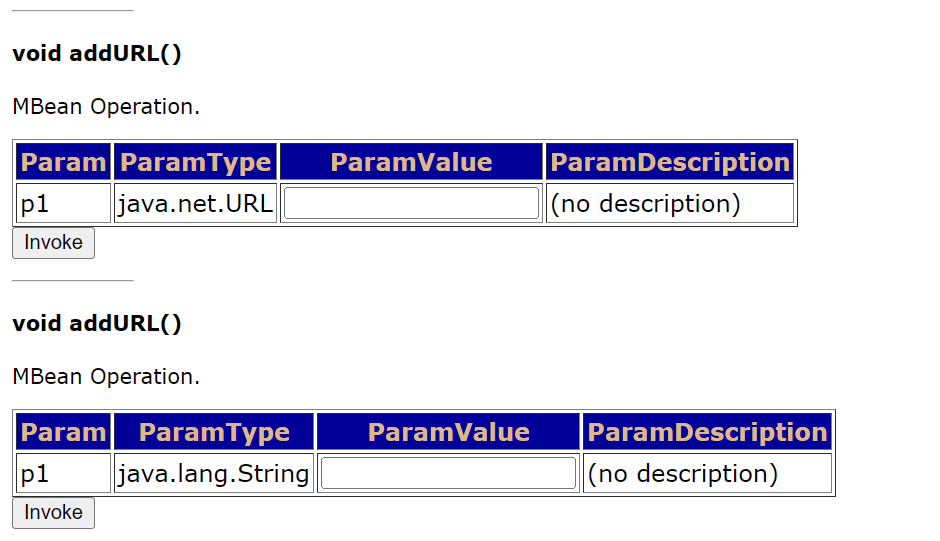
Task: Click the p1 cell in the java.net.URL row
Action: [x=63, y=203]
